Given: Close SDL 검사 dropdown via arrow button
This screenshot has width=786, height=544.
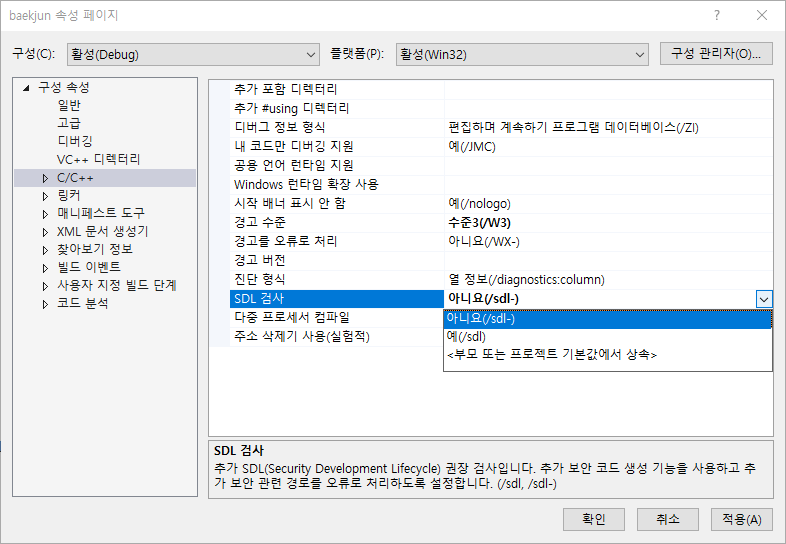Looking at the screenshot, I should 763,300.
